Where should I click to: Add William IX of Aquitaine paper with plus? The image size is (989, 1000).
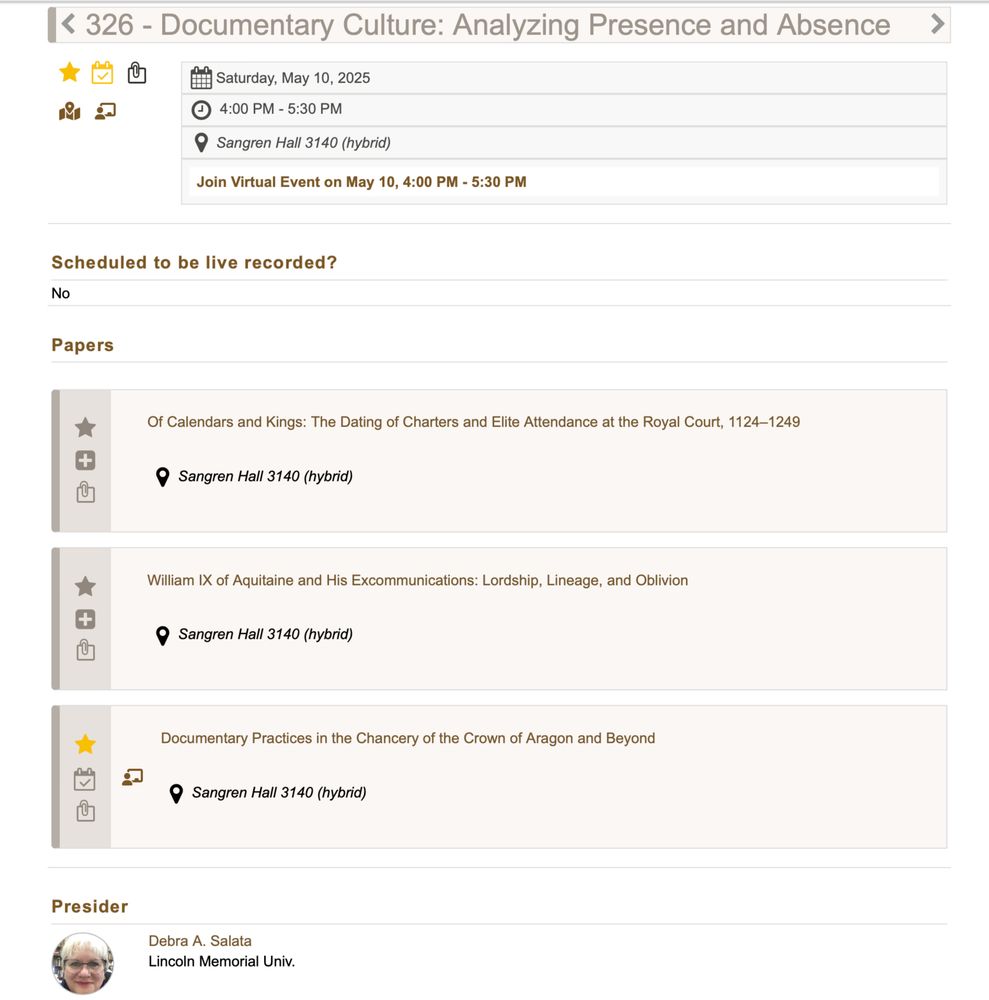pyautogui.click(x=85, y=619)
